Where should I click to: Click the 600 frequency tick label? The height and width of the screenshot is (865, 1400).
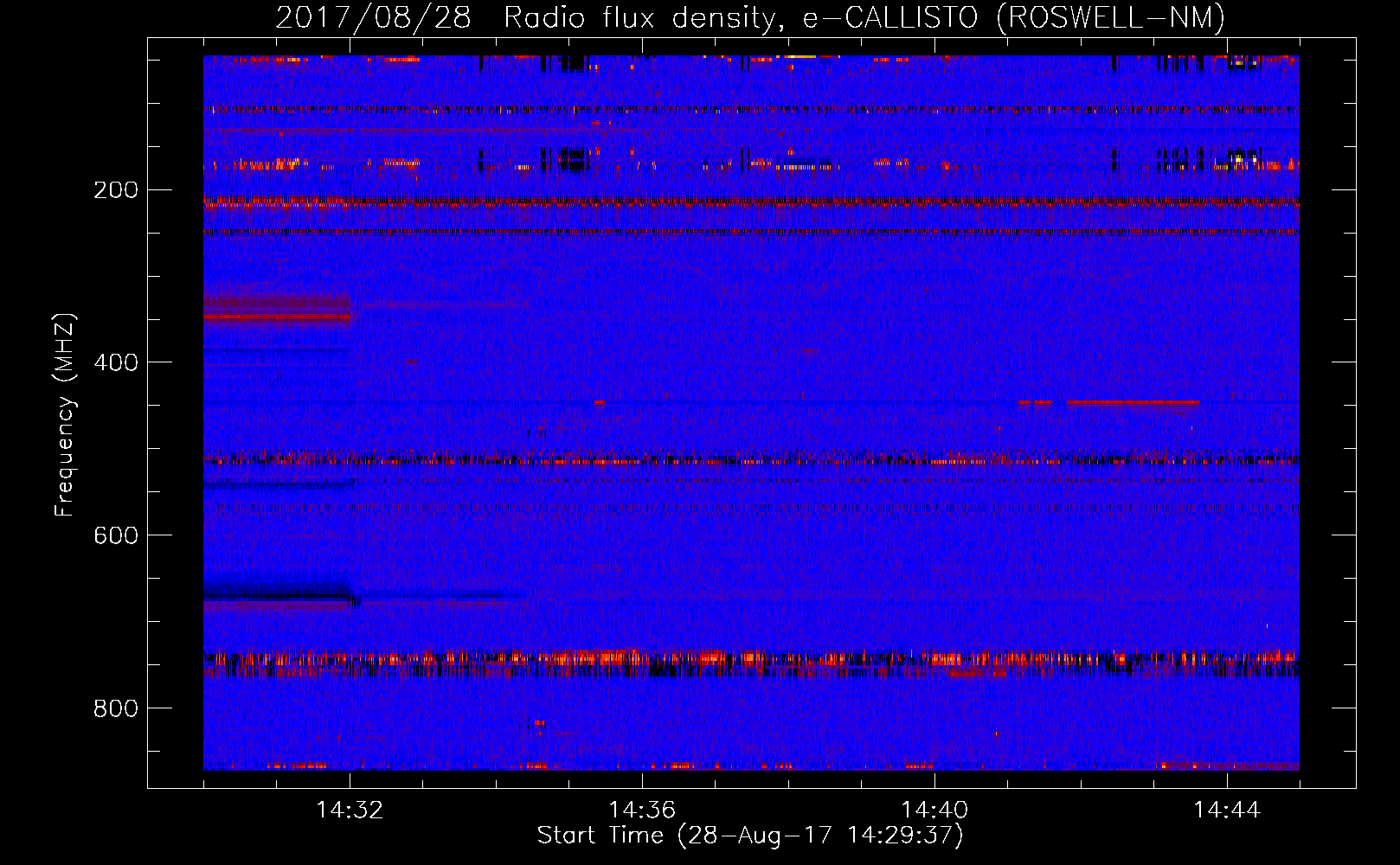[116, 535]
